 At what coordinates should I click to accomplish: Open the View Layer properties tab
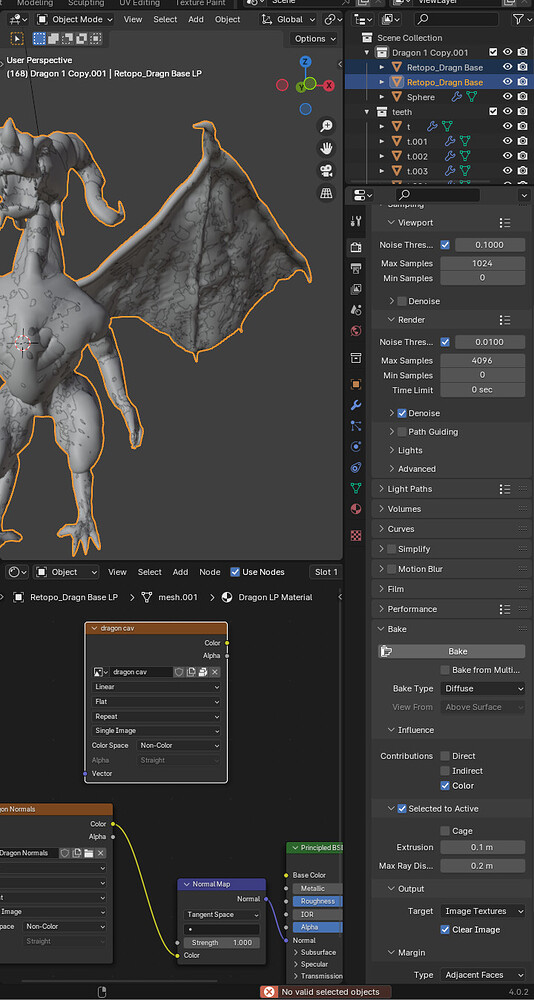click(x=356, y=289)
